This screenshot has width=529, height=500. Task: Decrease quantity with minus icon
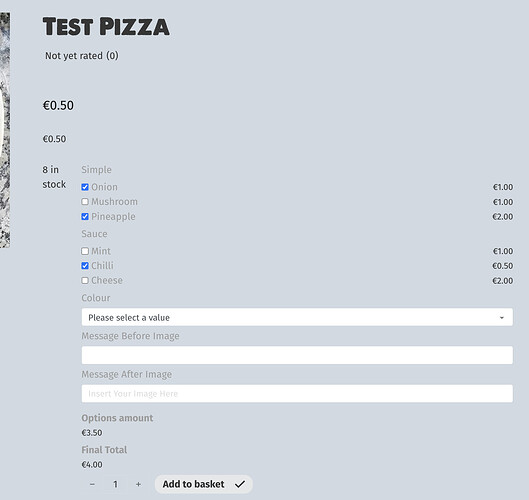click(x=92, y=484)
